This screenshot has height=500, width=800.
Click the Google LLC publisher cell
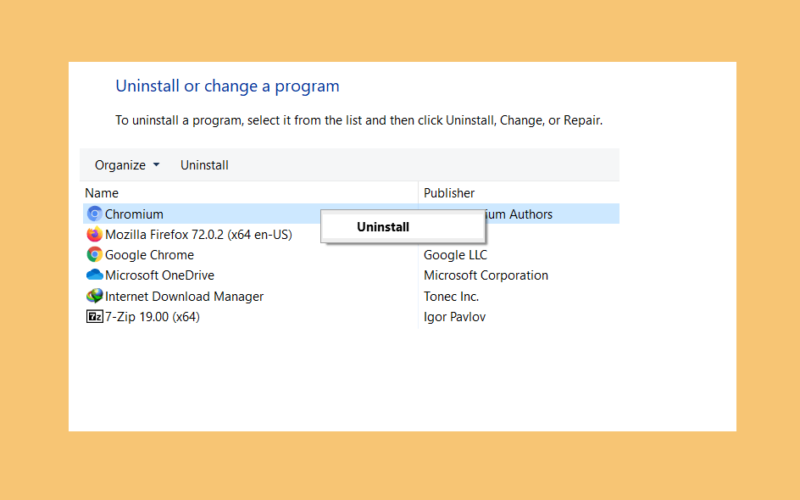click(455, 255)
